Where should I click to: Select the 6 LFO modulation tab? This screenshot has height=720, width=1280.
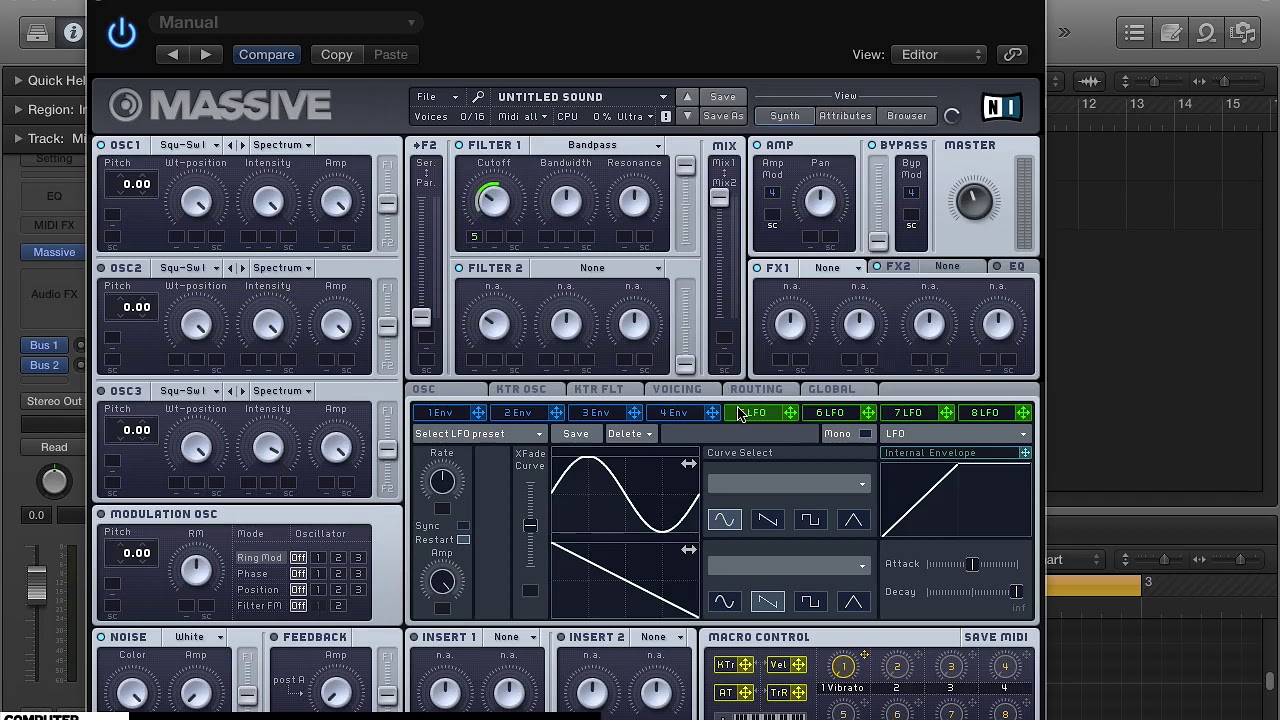pyautogui.click(x=831, y=413)
